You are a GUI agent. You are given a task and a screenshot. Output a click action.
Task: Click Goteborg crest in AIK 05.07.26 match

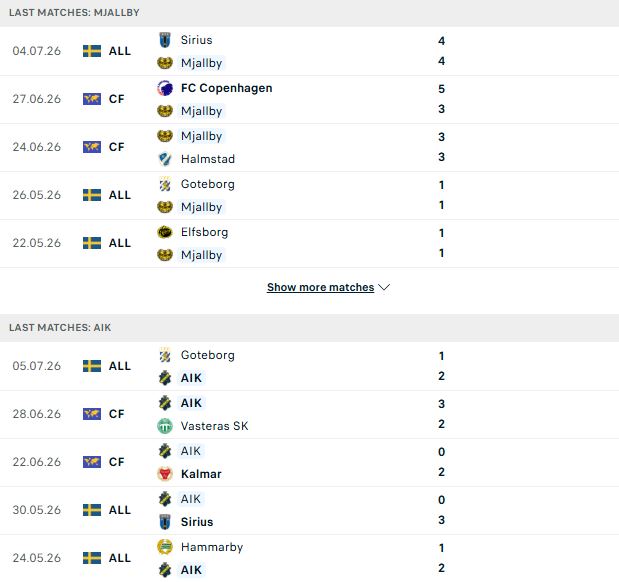point(165,355)
